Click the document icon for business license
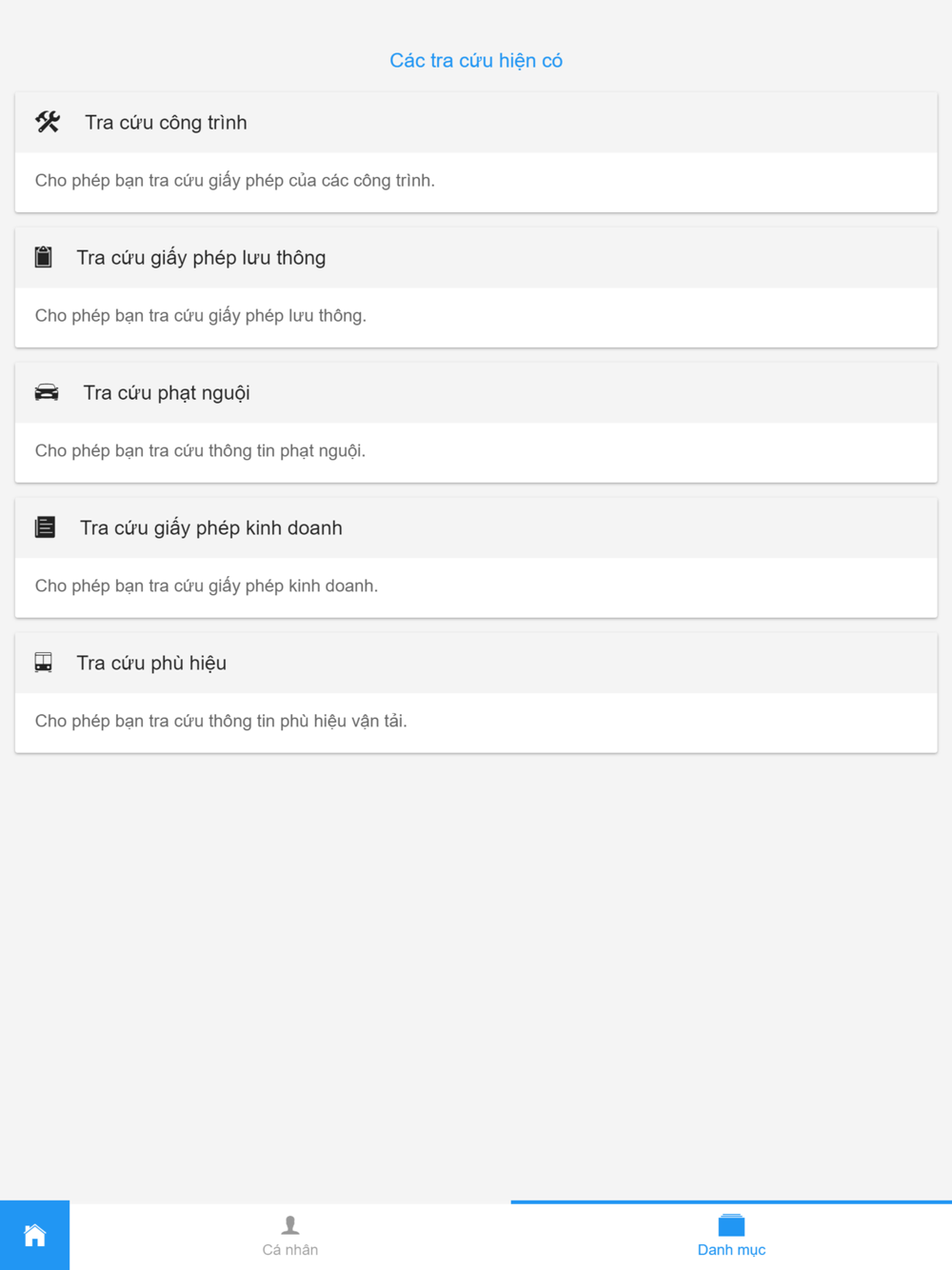 click(x=45, y=527)
